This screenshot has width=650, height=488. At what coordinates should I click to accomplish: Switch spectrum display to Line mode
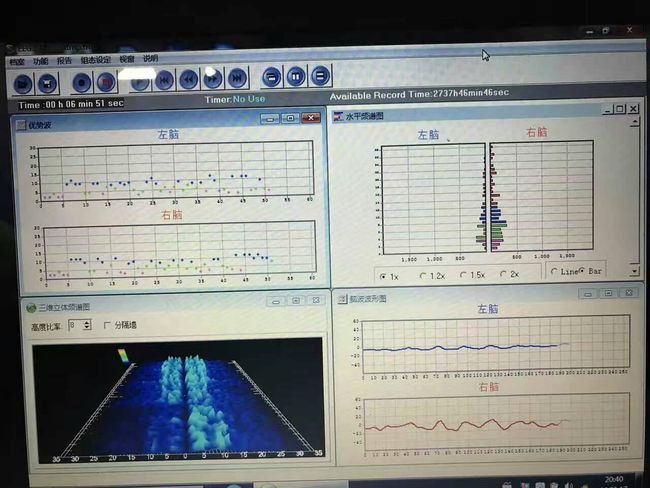pos(554,272)
